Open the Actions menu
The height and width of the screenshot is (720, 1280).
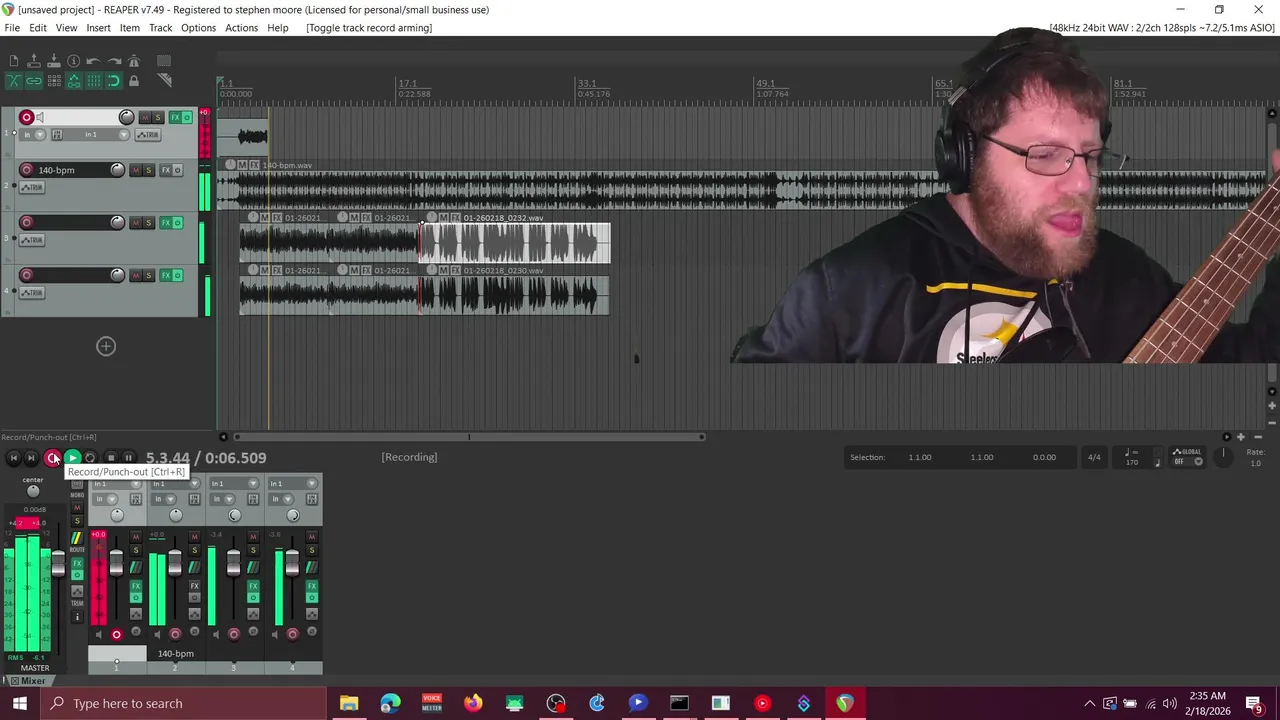241,27
